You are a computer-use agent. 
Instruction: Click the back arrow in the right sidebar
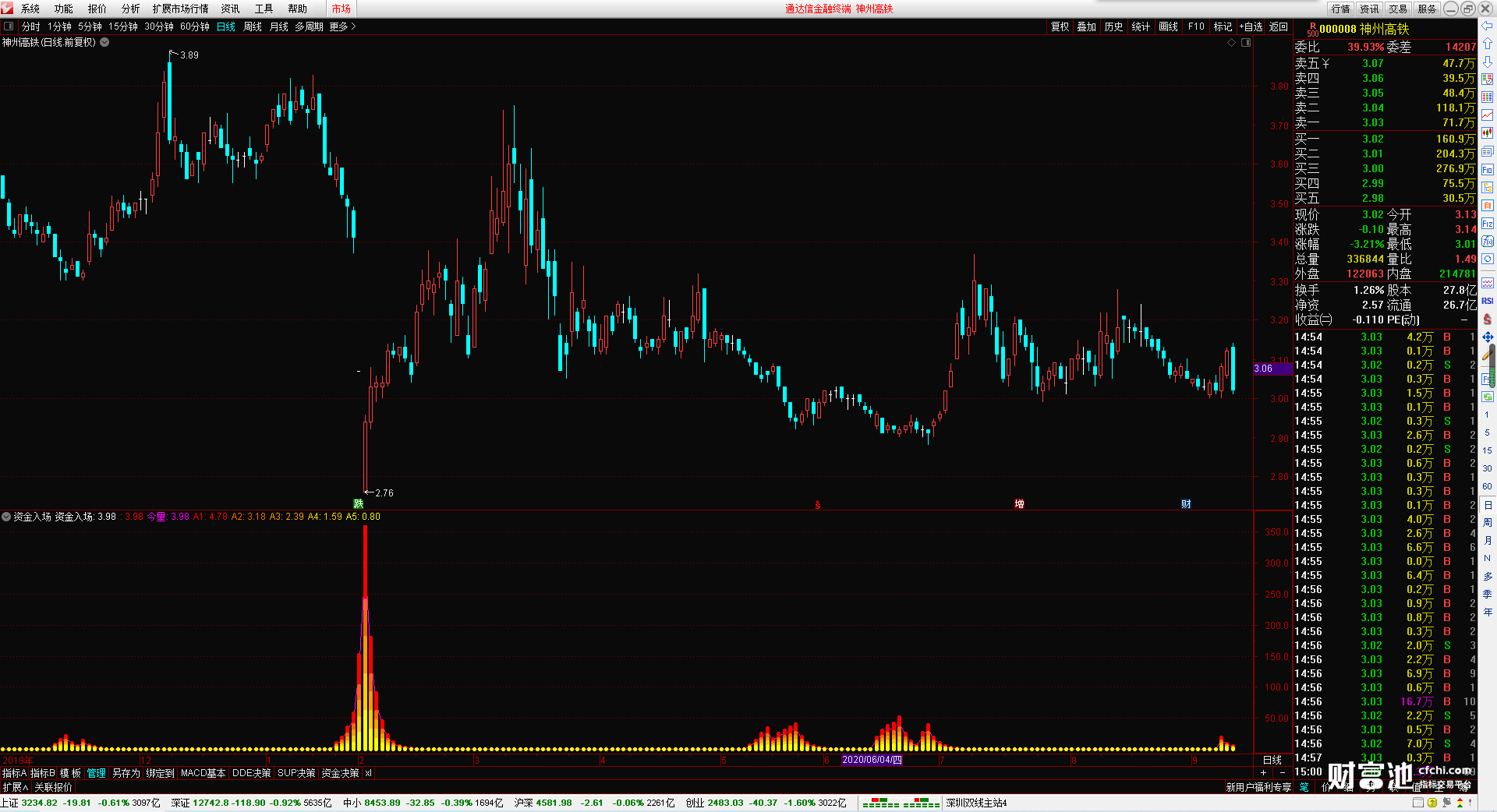[x=1488, y=26]
